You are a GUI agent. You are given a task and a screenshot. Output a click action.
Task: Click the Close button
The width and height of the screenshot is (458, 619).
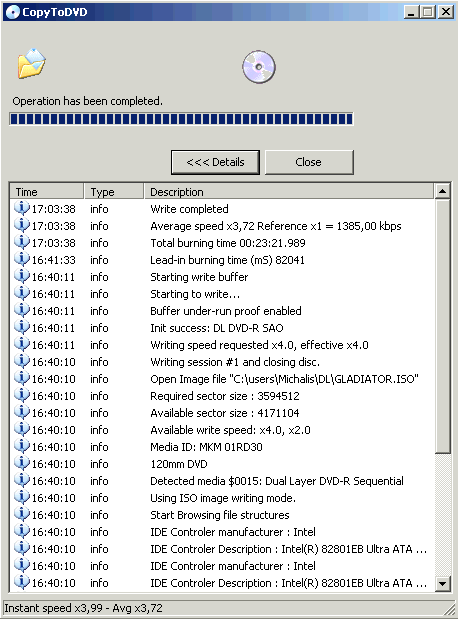click(309, 162)
